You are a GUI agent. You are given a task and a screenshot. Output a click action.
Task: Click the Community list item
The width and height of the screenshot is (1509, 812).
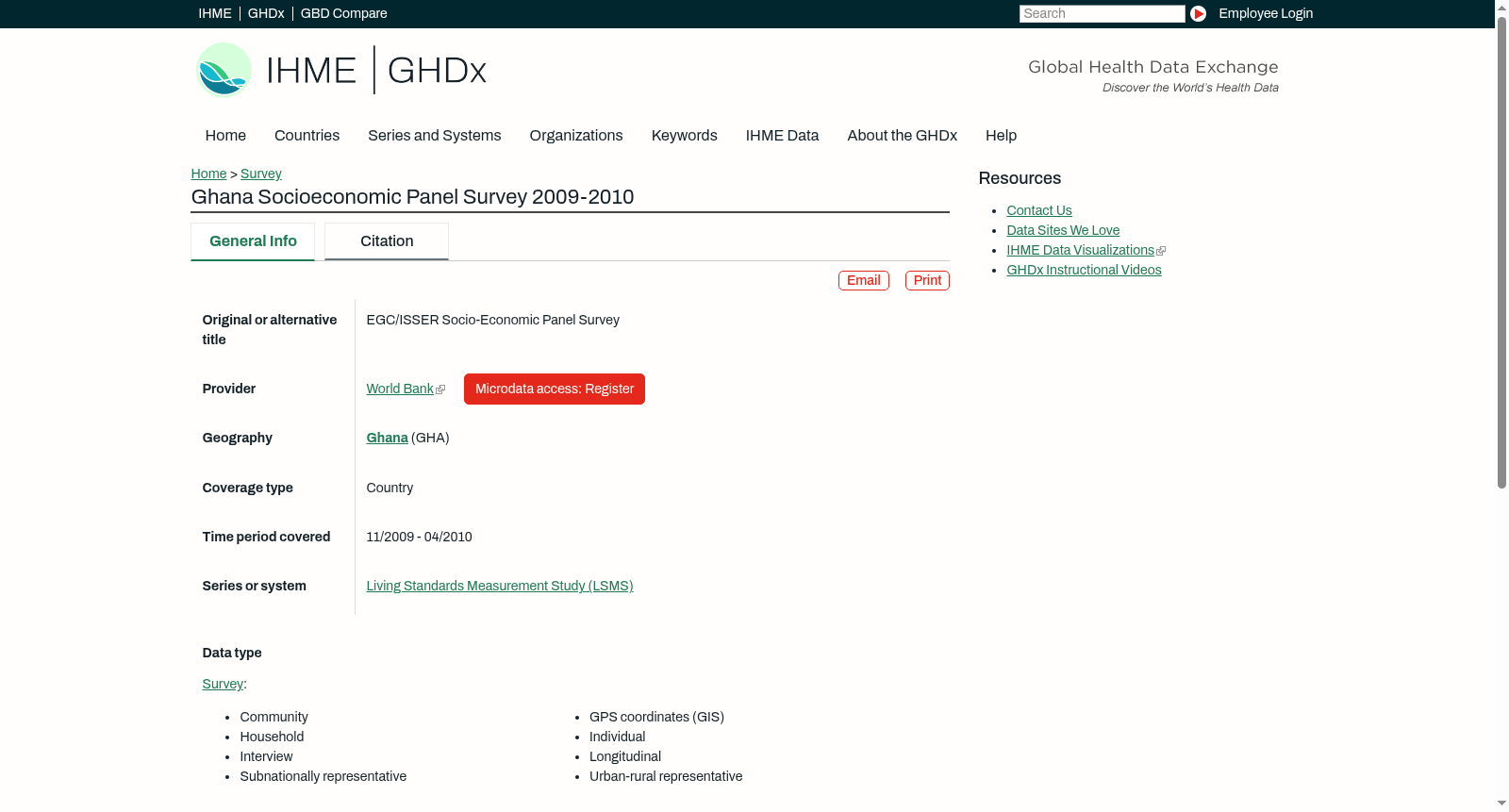(274, 717)
